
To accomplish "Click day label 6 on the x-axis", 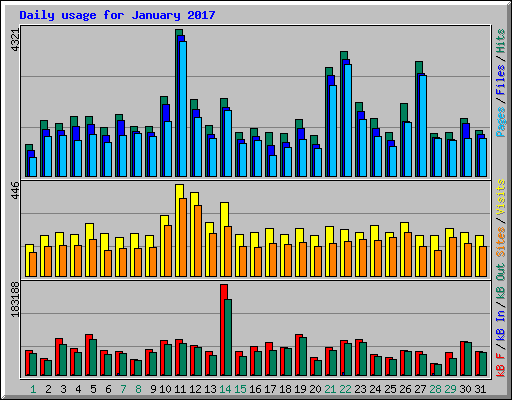I will coord(108,389).
